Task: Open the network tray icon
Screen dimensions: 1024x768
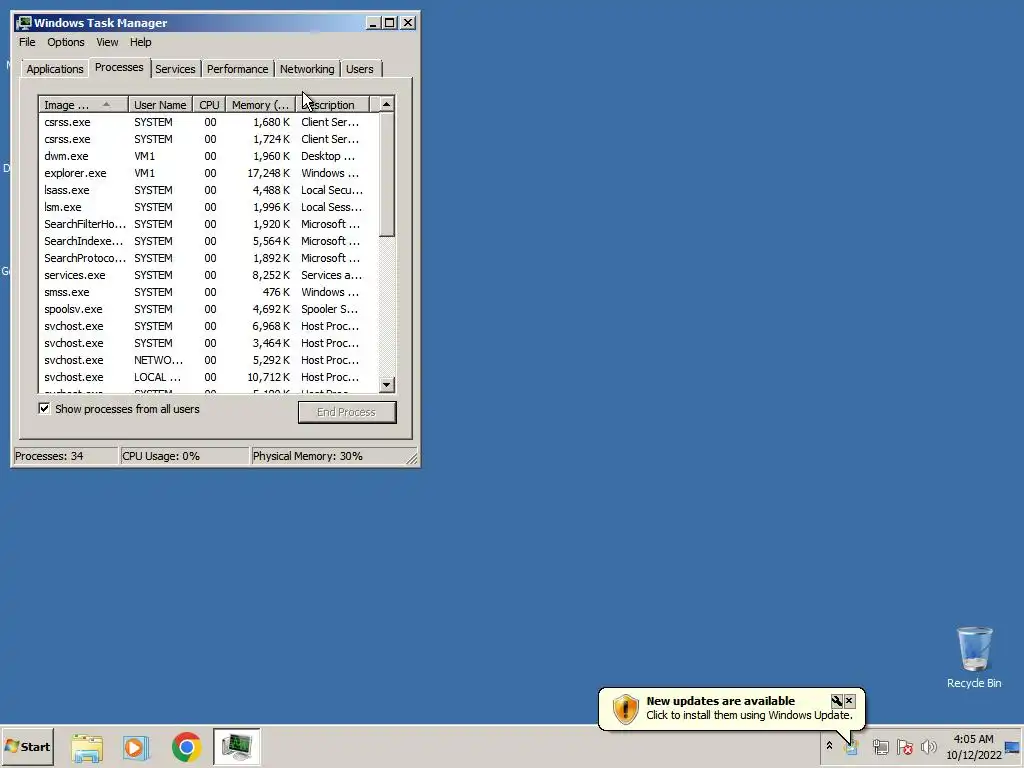Action: [x=880, y=746]
